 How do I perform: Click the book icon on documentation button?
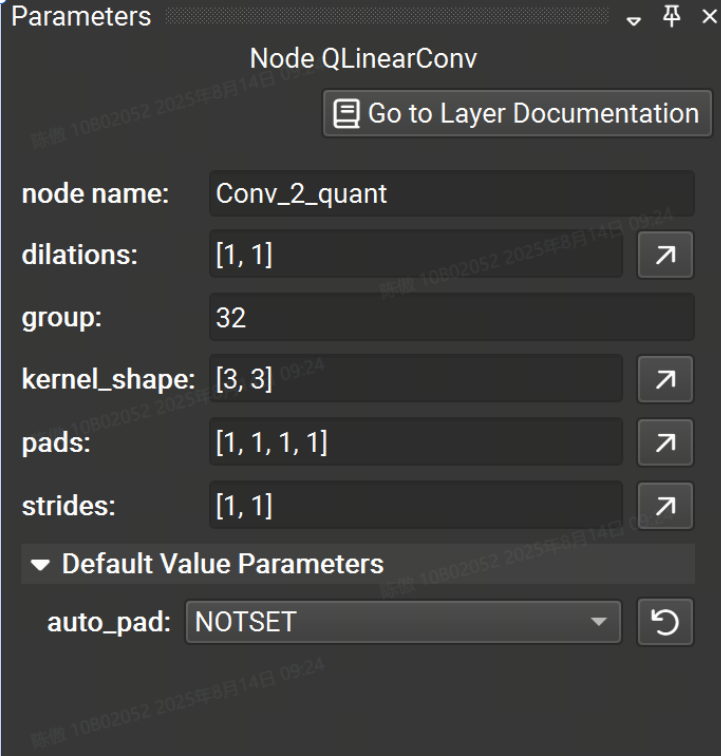point(346,114)
